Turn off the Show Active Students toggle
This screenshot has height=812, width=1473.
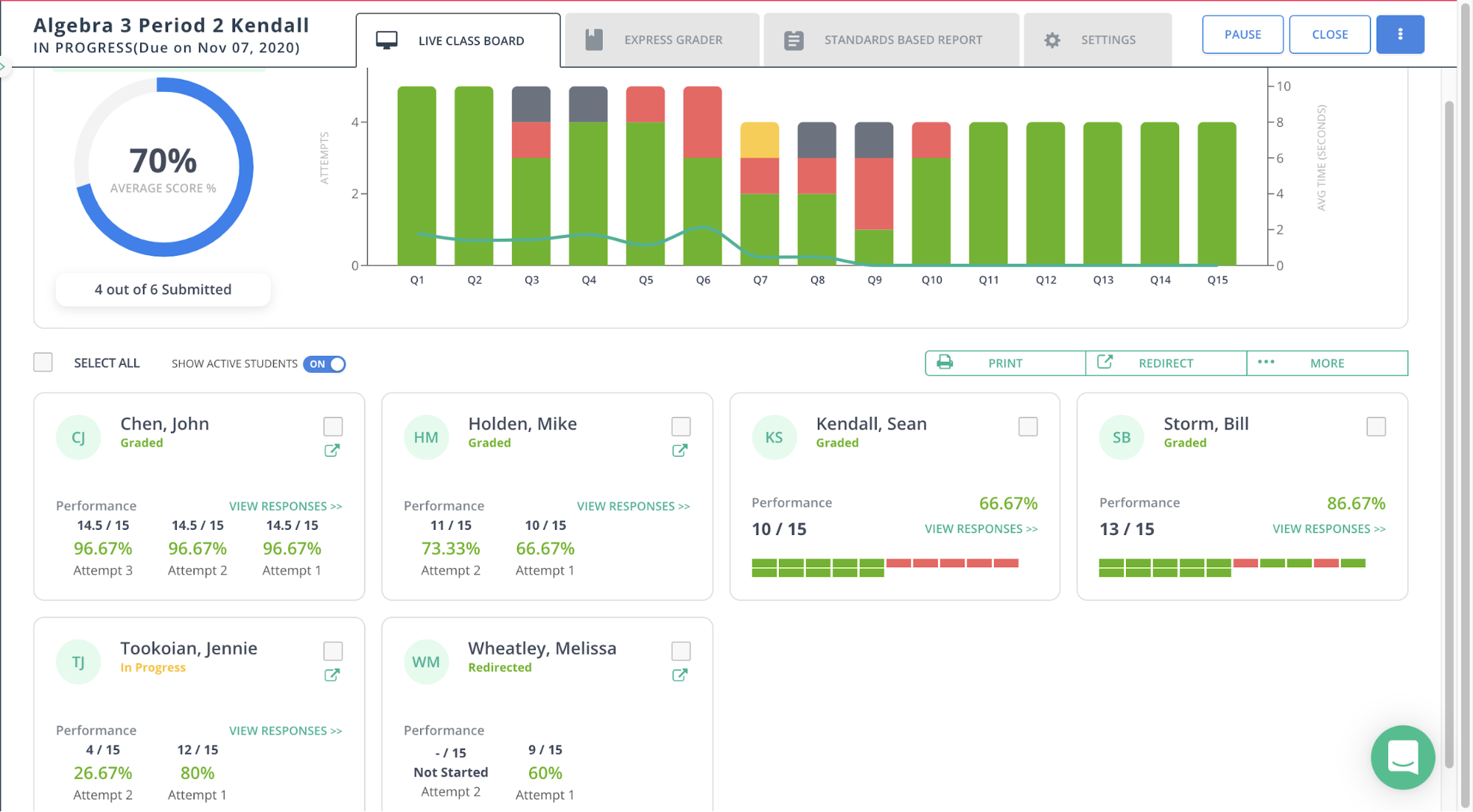pos(324,364)
